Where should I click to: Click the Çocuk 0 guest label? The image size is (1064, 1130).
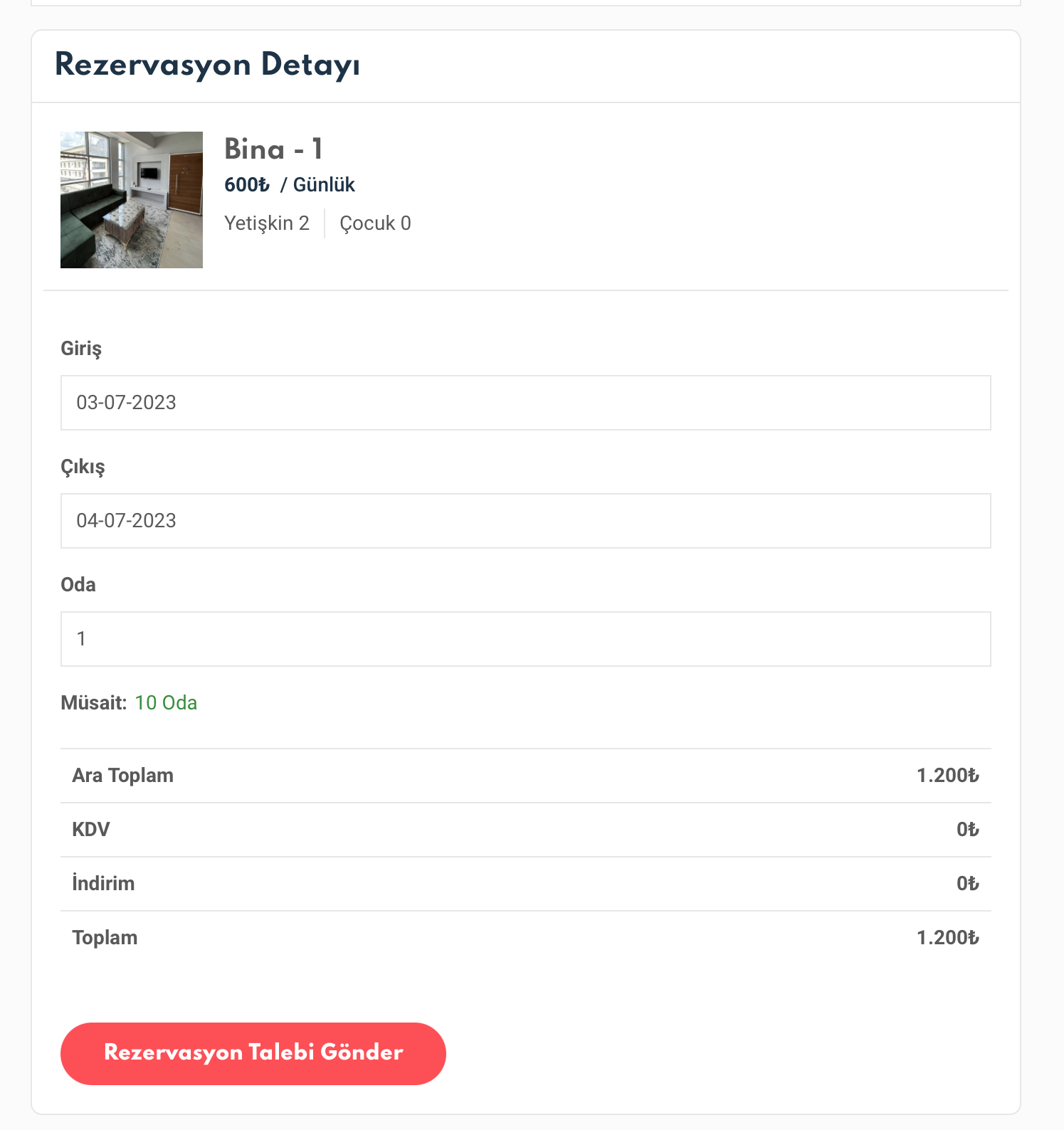click(375, 223)
